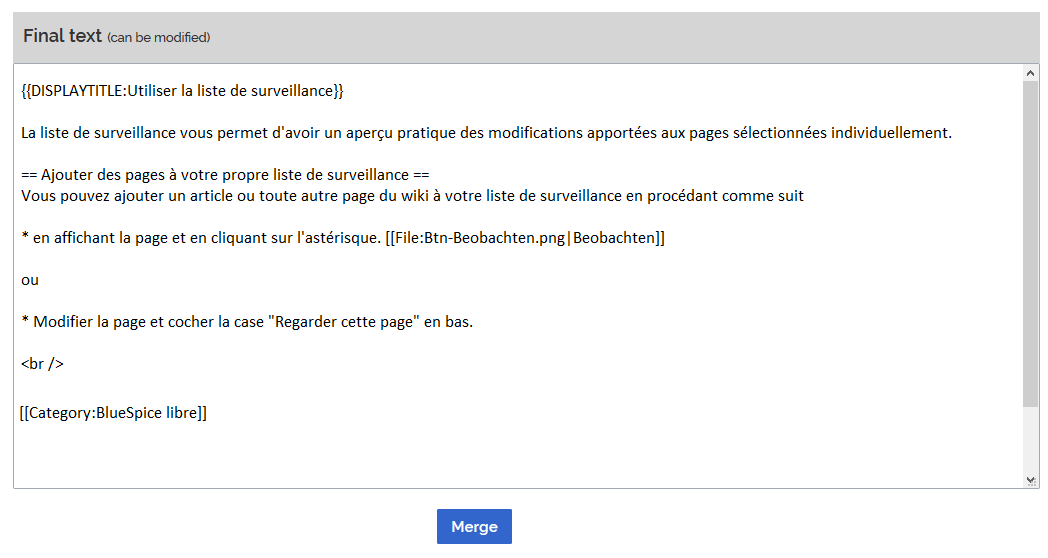Viewport: 1048px width, 558px height.
Task: Place cursor in the DISPLAYTITLE line
Action: pyautogui.click(x=182, y=91)
